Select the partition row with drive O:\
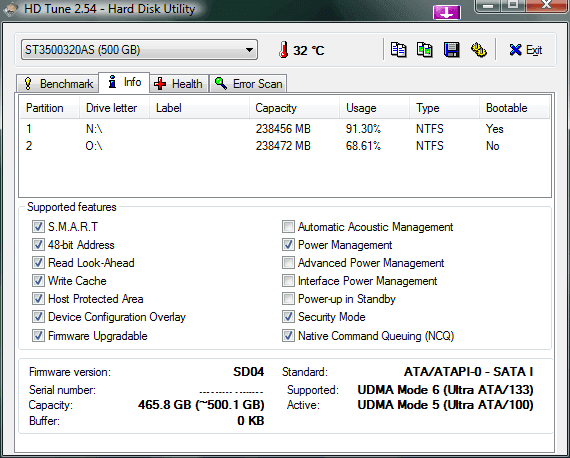Image resolution: width=570 pixels, height=458 pixels. coord(285,146)
